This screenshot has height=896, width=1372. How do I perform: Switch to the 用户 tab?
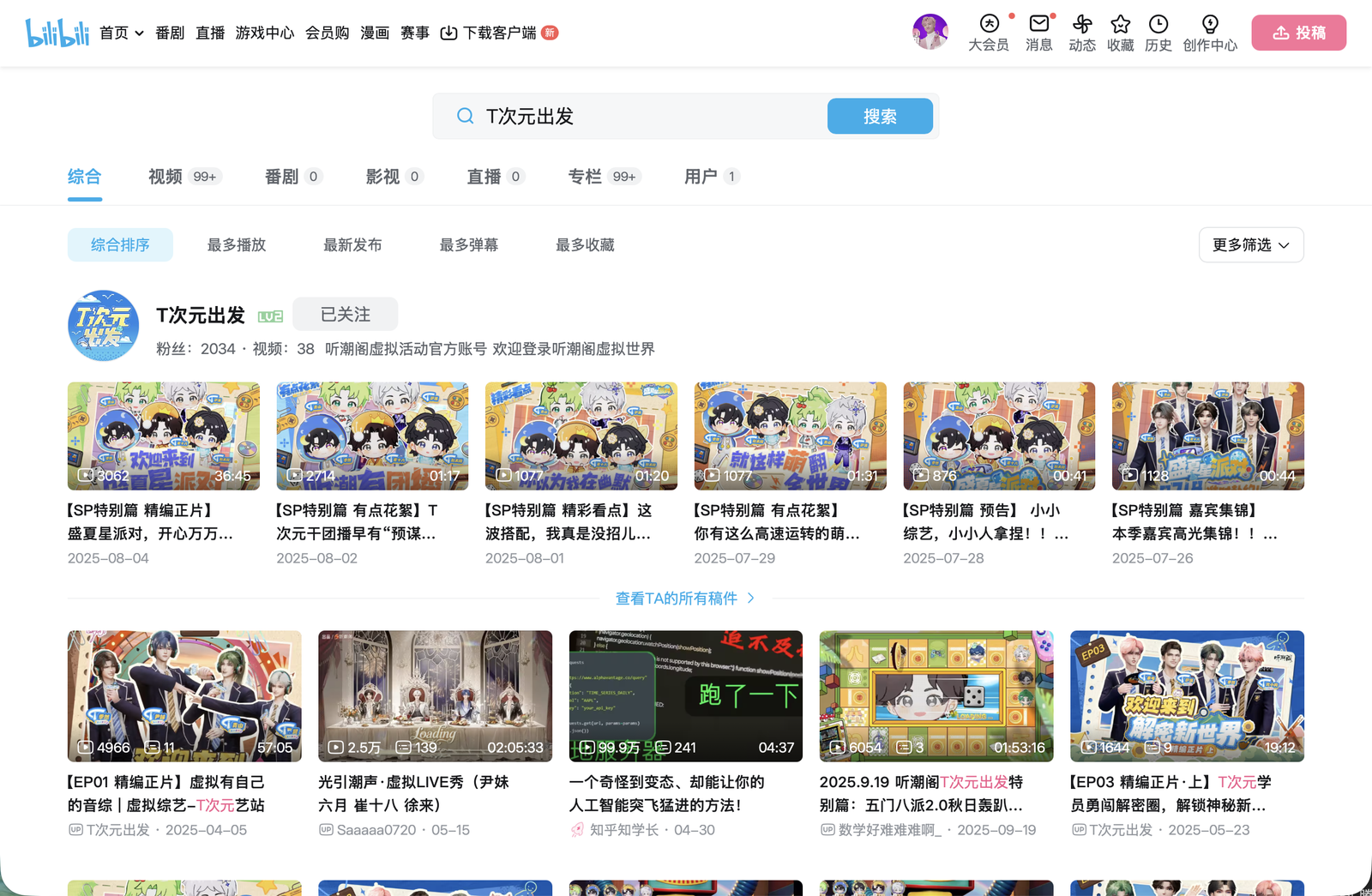(x=712, y=177)
